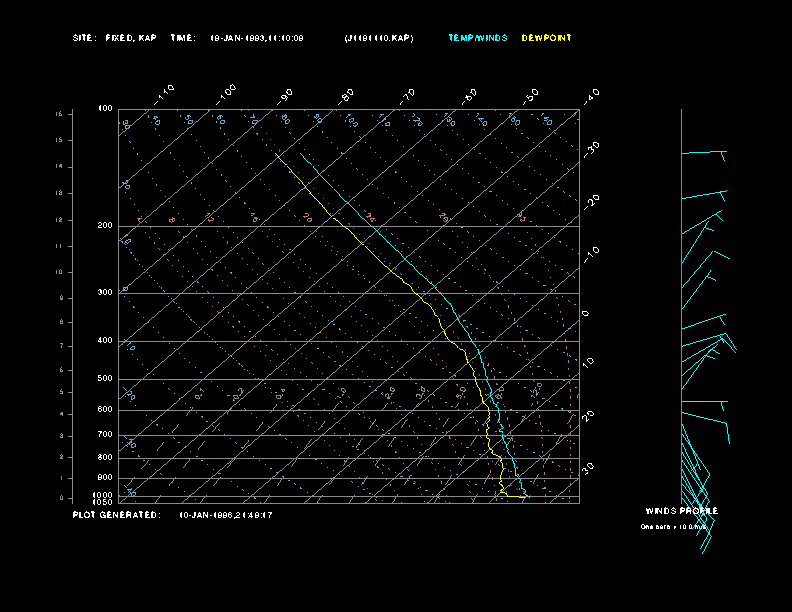Click the topmost wind barb in profile
The image size is (792, 612).
tap(704, 153)
